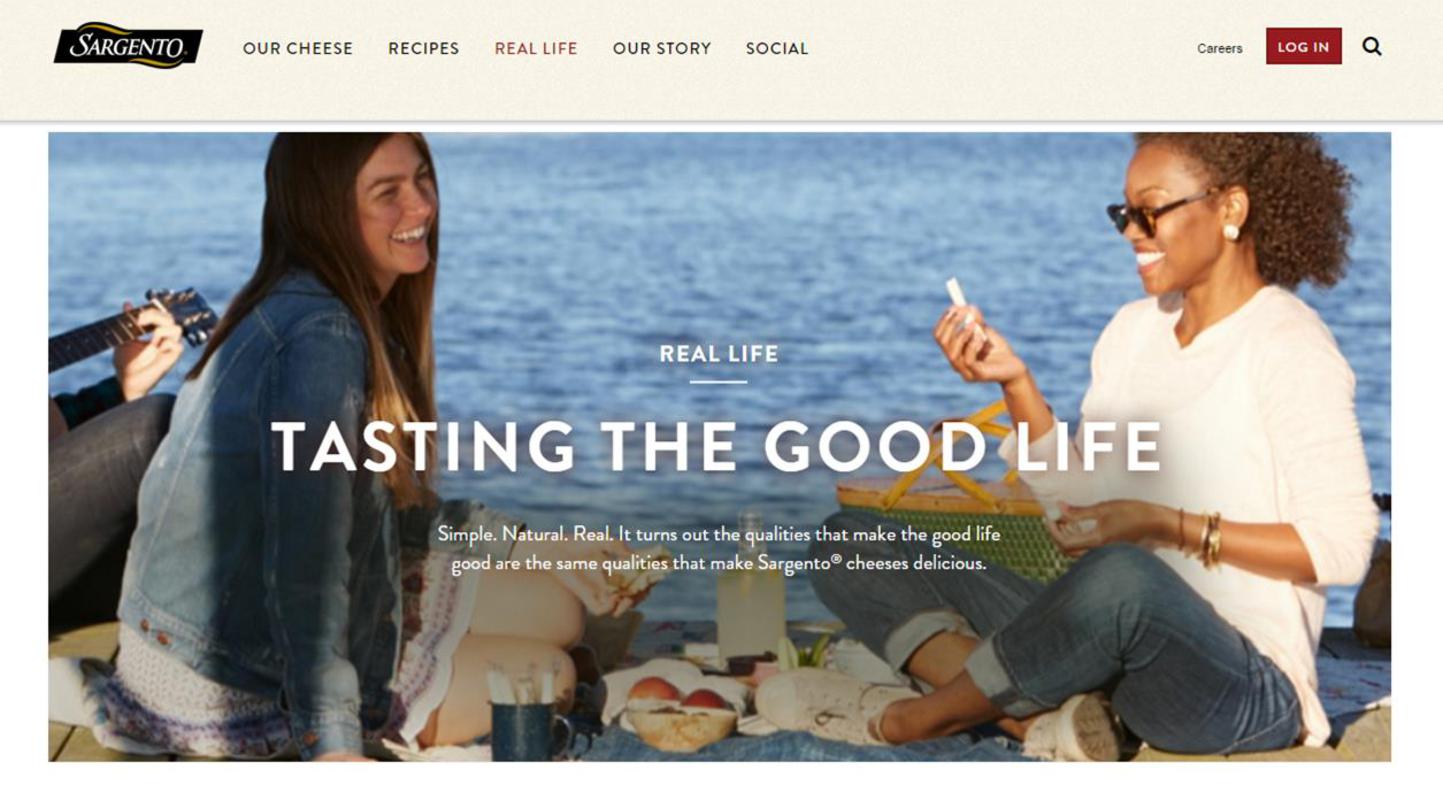The image size is (1443, 800).
Task: Click the bowl of peaches
Action: pos(682,714)
